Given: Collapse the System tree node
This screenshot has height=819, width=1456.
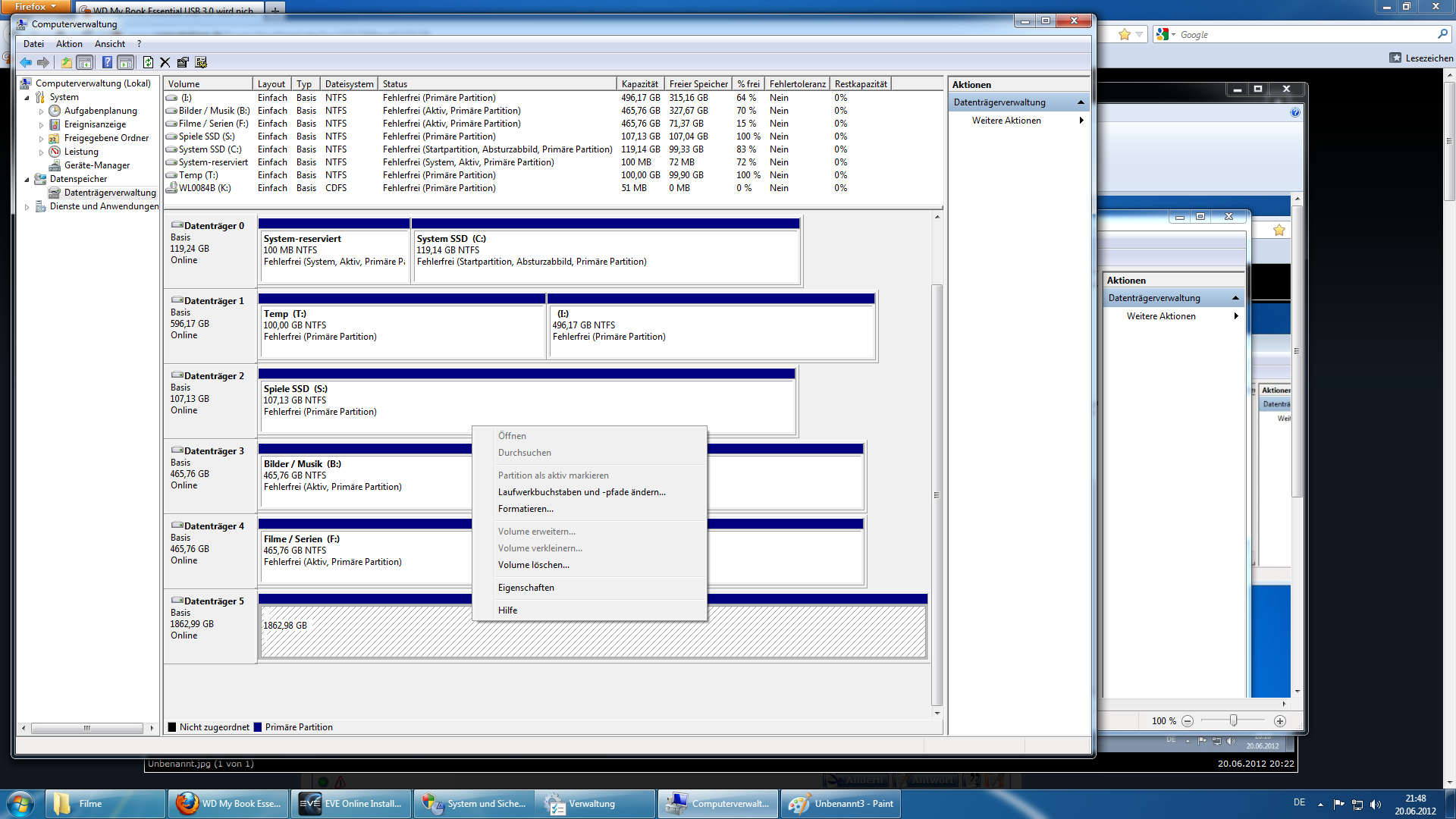Looking at the screenshot, I should [27, 97].
